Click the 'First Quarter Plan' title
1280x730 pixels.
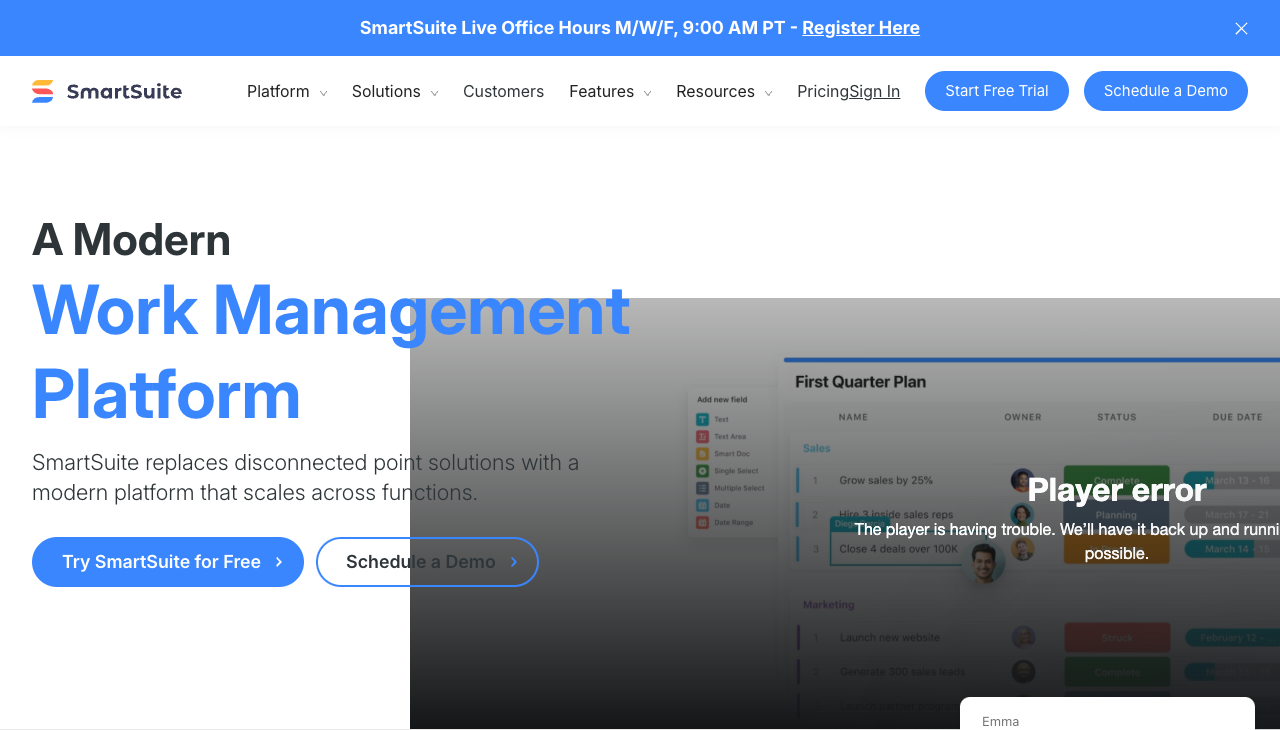[860, 382]
